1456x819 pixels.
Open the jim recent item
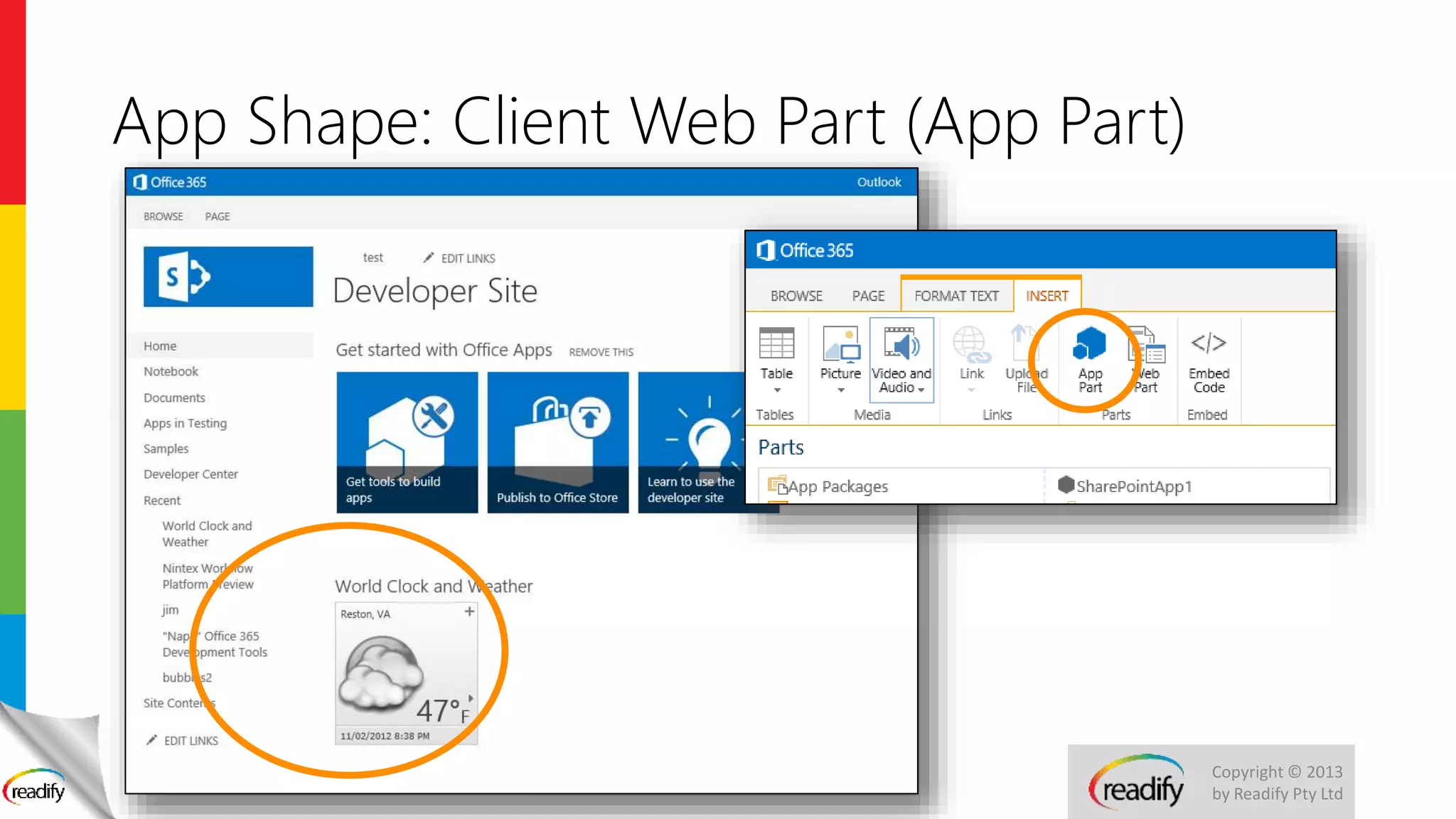tap(170, 610)
